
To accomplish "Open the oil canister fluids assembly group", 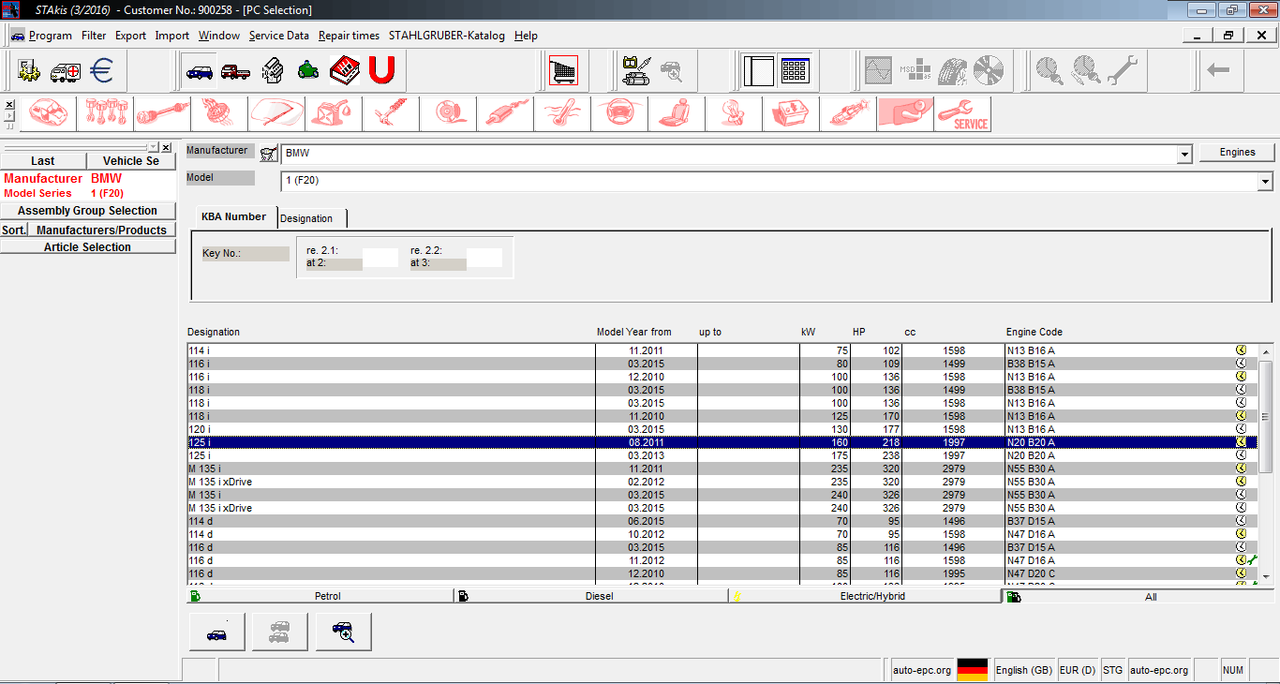I will 335,114.
